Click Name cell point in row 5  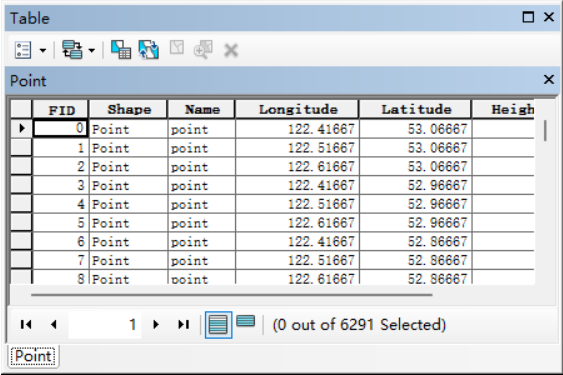click(201, 222)
